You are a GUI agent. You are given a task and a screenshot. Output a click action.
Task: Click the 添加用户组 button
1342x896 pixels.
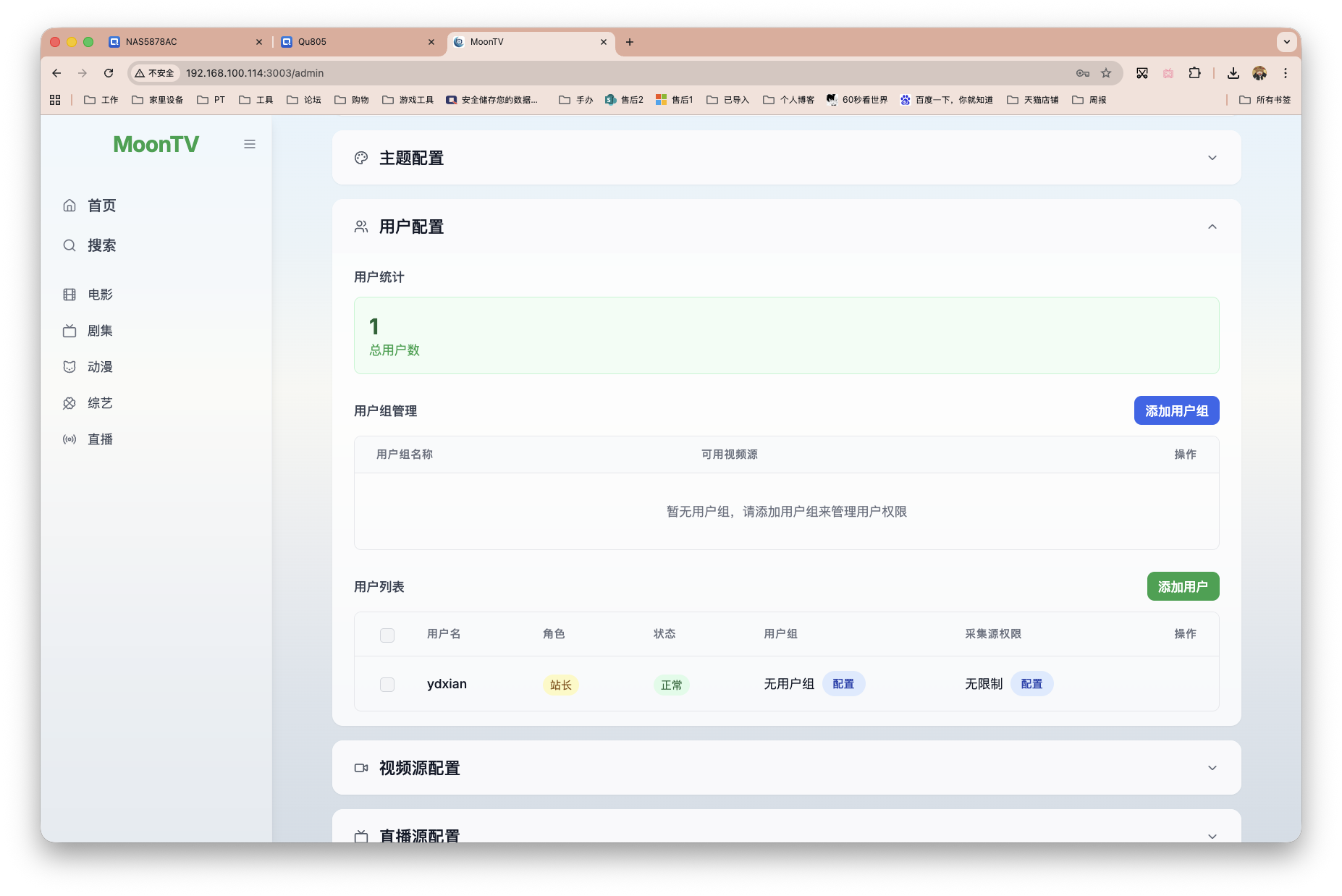pyautogui.click(x=1176, y=410)
